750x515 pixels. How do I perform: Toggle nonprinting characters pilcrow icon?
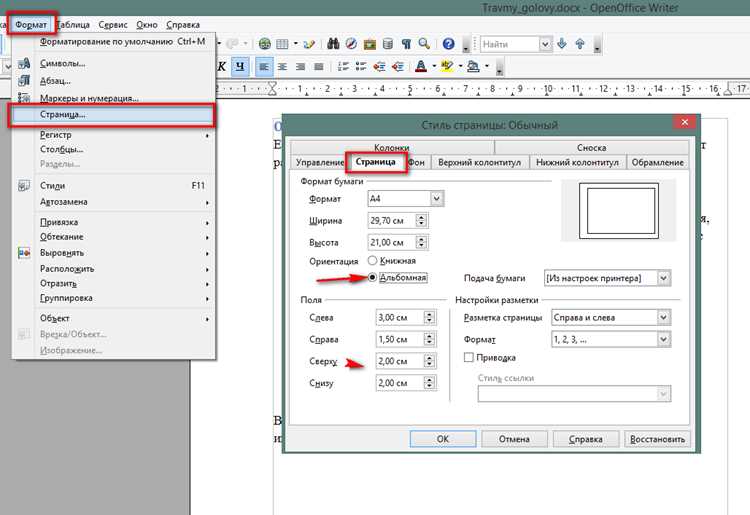tap(406, 44)
